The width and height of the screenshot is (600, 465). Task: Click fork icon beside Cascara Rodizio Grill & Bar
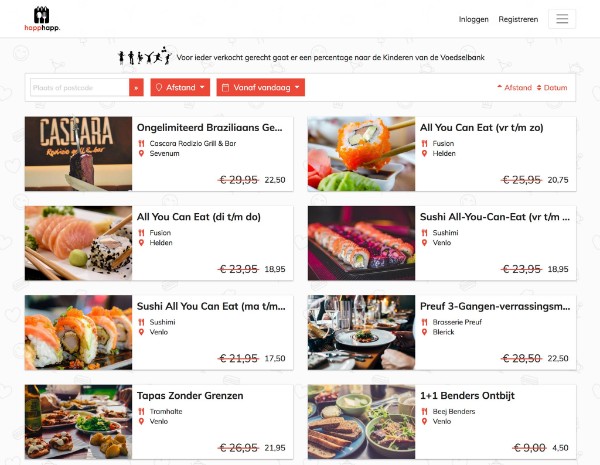coord(141,144)
